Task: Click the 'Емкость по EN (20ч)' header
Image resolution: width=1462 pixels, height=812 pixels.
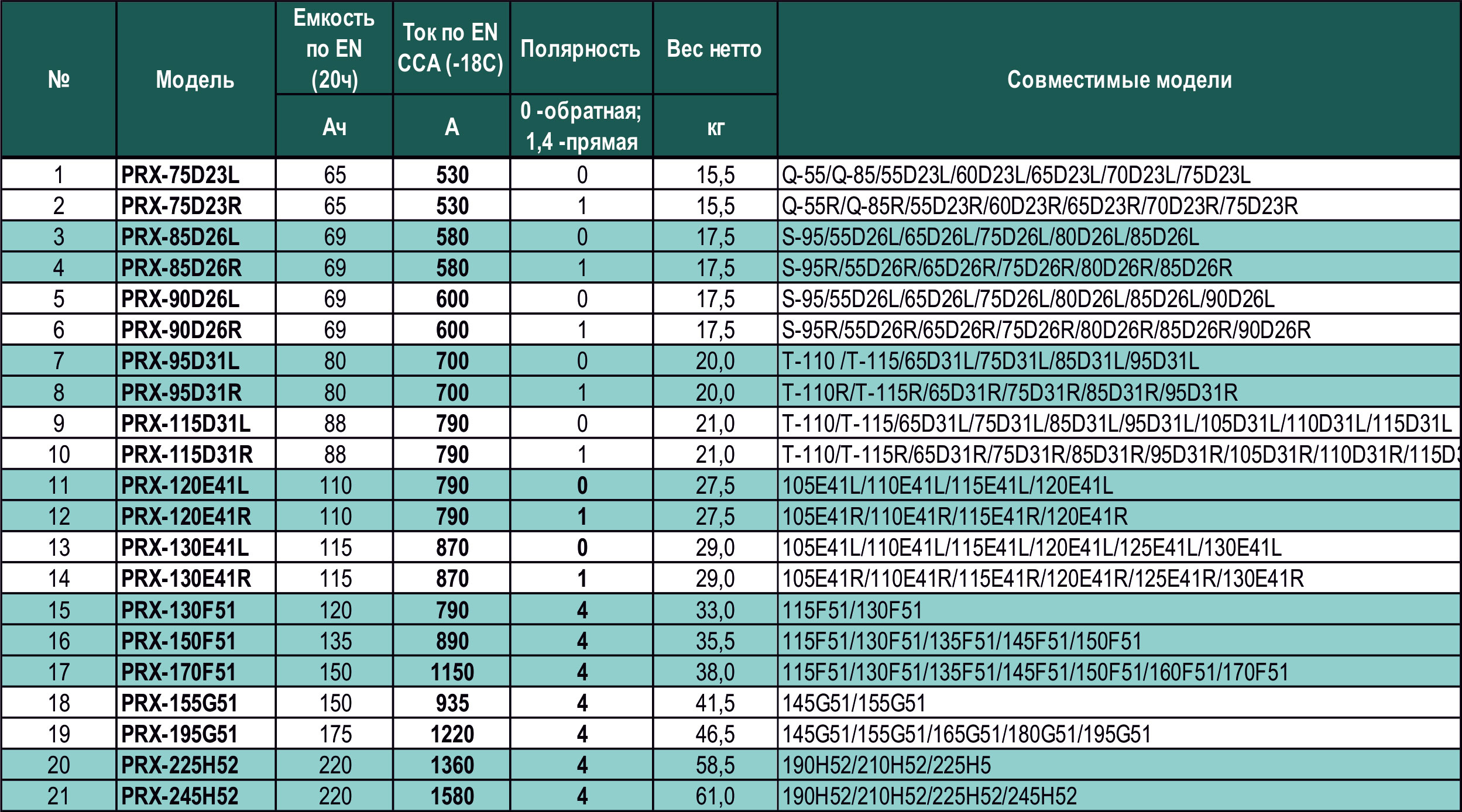Action: [334, 48]
